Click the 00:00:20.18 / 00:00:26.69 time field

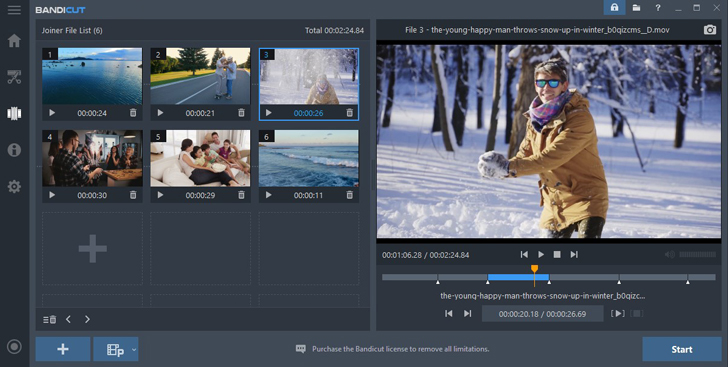coord(542,314)
